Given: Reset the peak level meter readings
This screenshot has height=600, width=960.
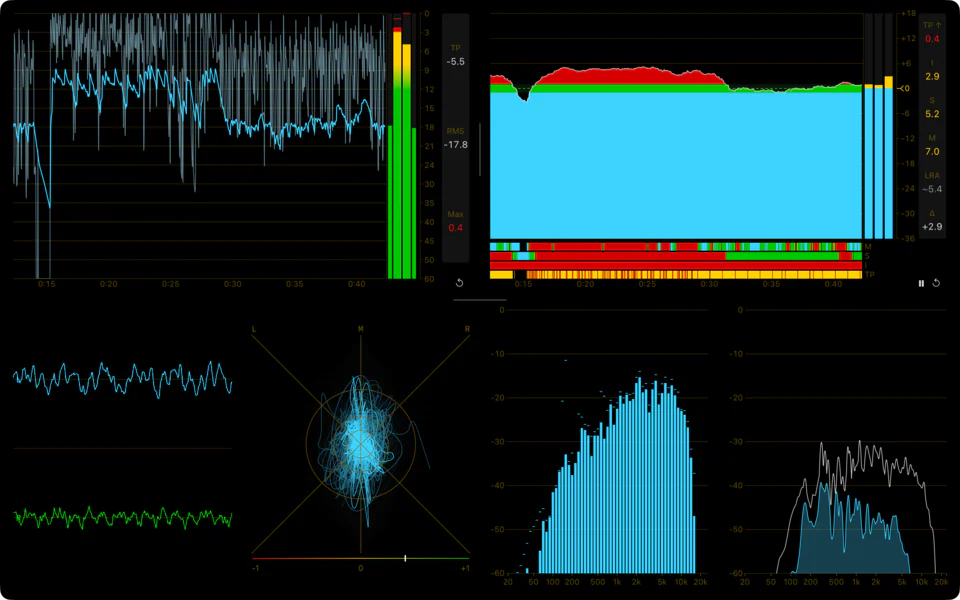Looking at the screenshot, I should (459, 283).
